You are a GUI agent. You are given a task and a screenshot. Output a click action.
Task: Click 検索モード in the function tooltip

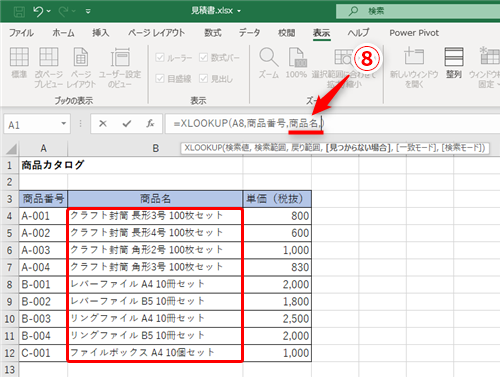(x=463, y=148)
